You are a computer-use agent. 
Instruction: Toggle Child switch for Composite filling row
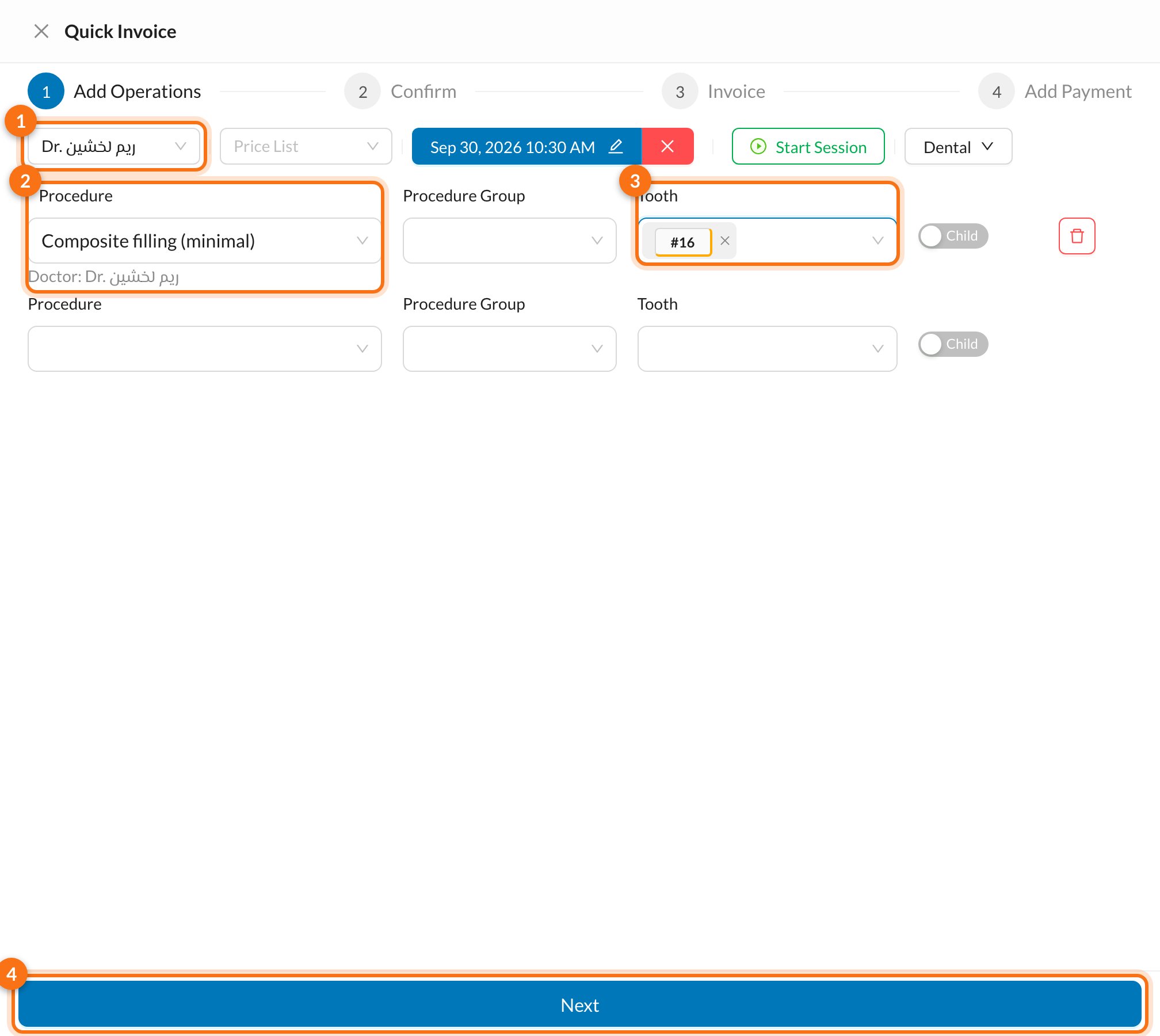click(x=953, y=236)
